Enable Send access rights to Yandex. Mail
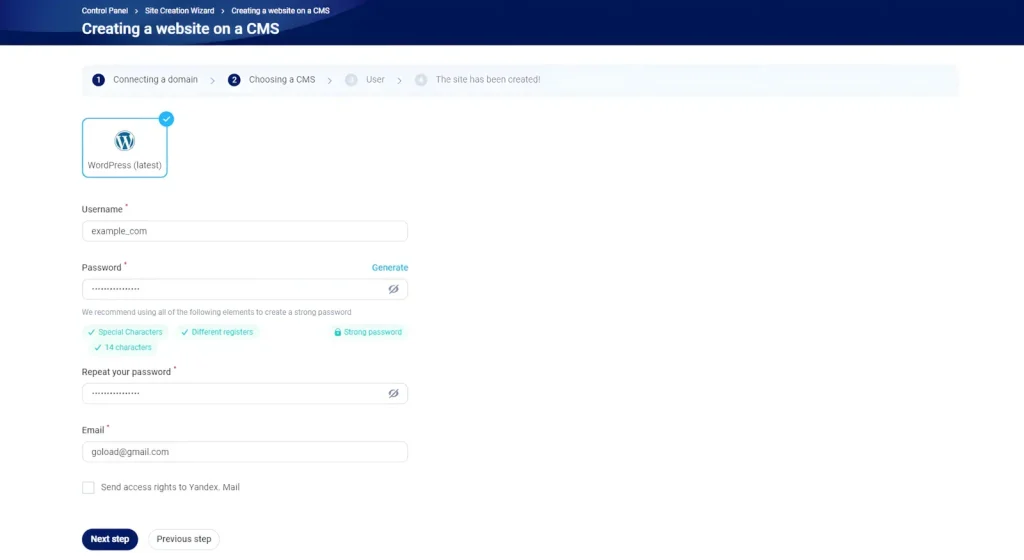The height and width of the screenshot is (560, 1024). [x=88, y=488]
